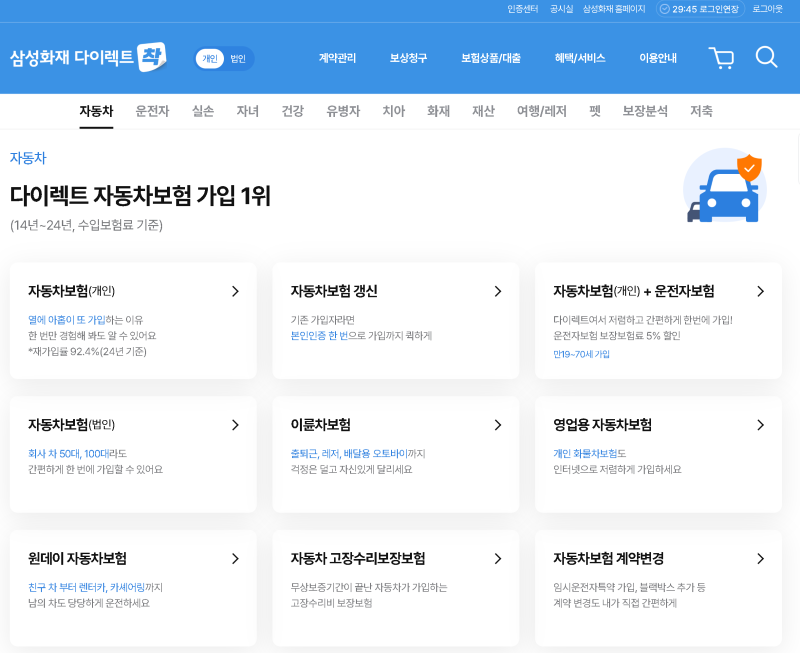This screenshot has height=653, width=800.
Task: Select the 개인 toggle option
Action: tap(210, 59)
